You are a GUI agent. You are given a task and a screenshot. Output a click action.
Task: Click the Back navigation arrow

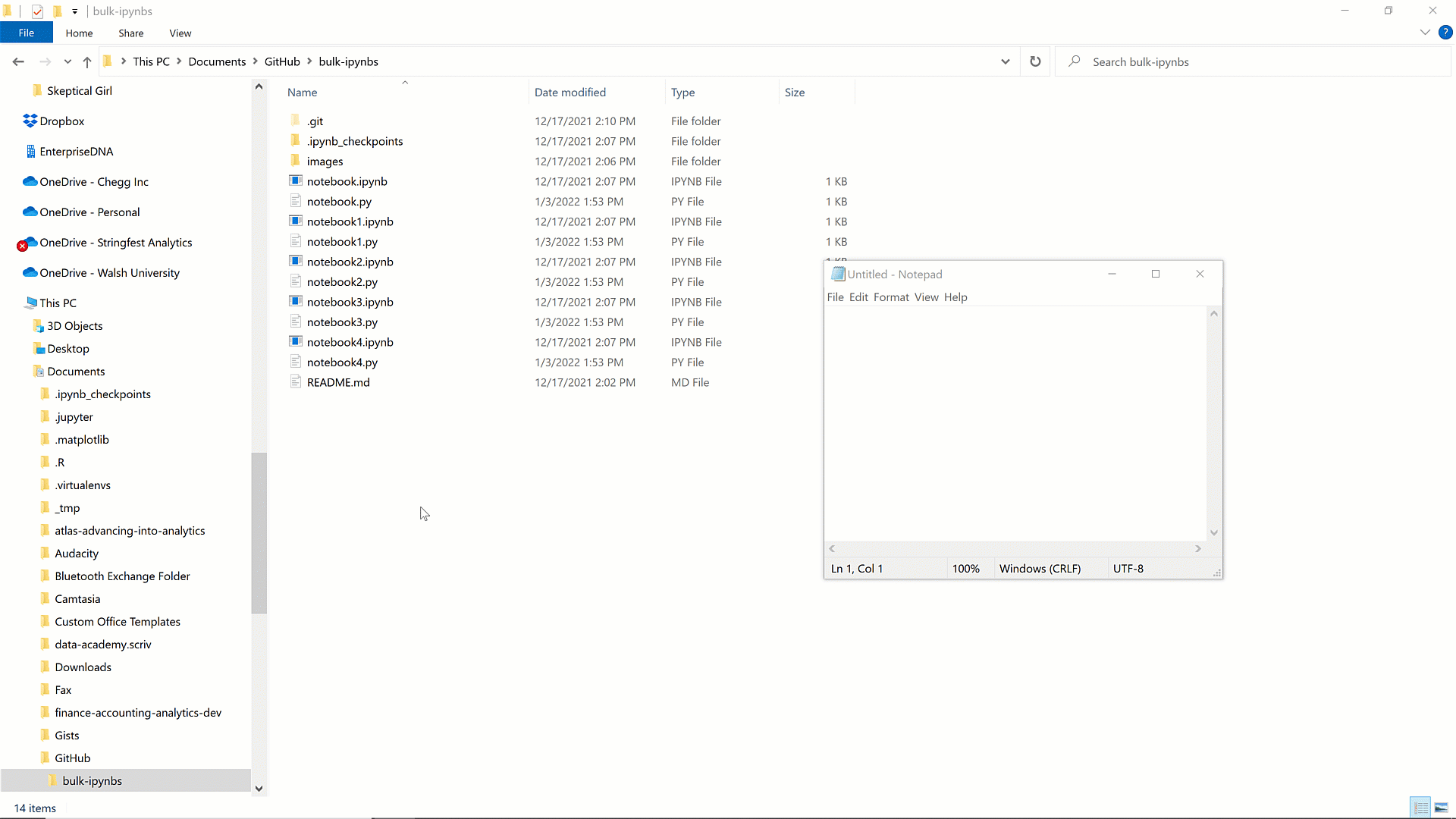point(18,61)
